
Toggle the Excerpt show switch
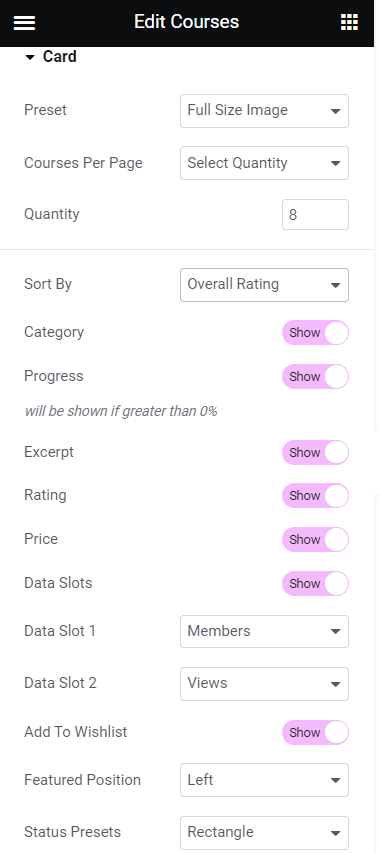[x=315, y=453]
